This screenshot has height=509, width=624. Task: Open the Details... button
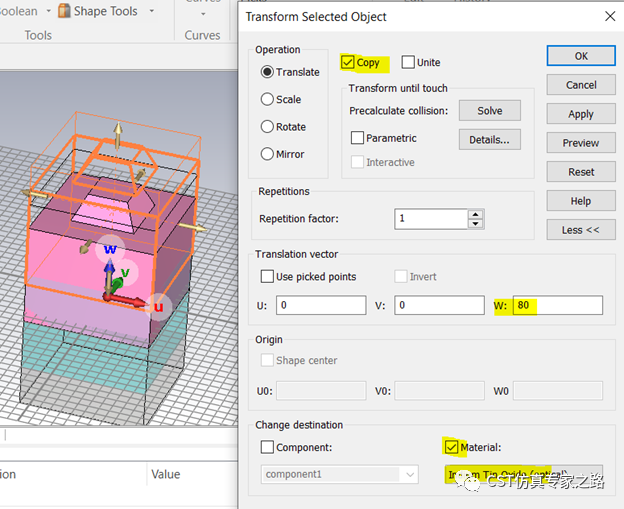click(489, 140)
